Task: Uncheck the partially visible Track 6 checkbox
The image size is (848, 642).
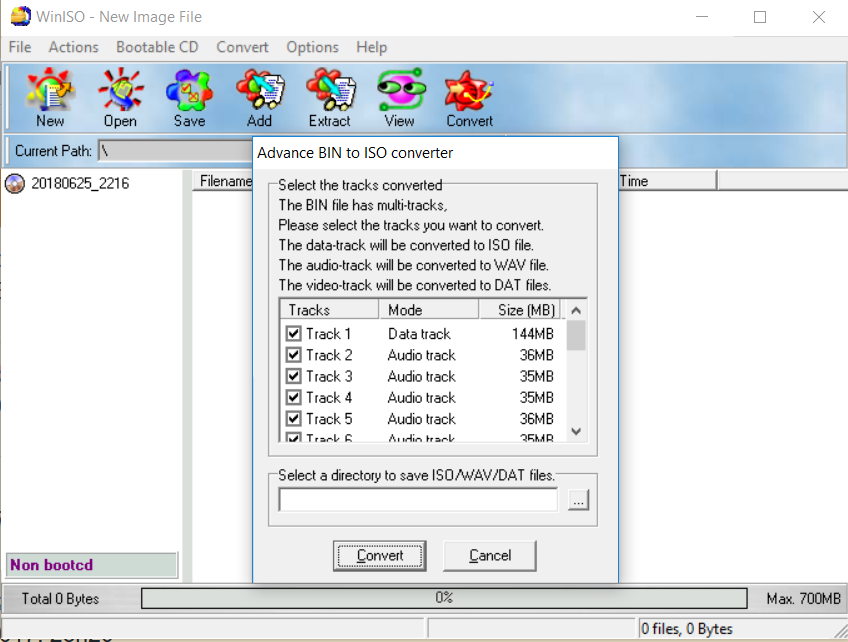Action: point(293,438)
